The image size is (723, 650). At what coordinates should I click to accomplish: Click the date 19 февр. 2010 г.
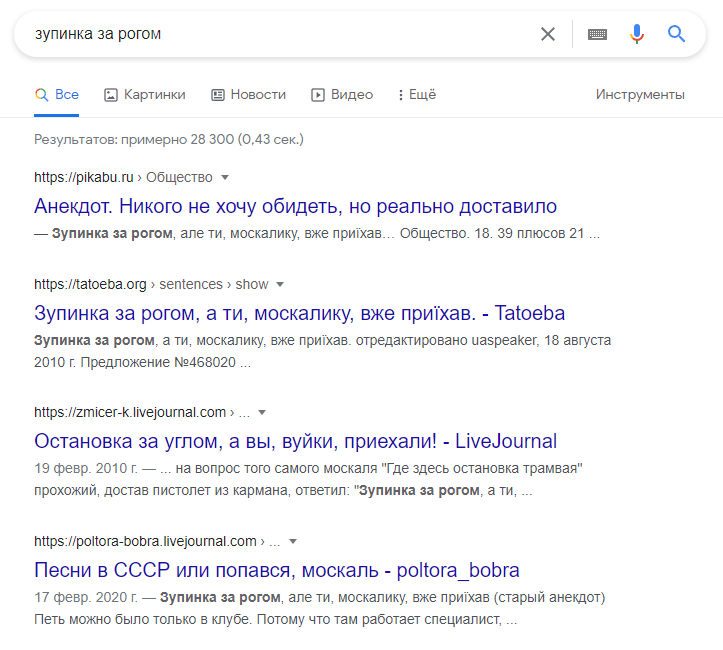coord(86,468)
